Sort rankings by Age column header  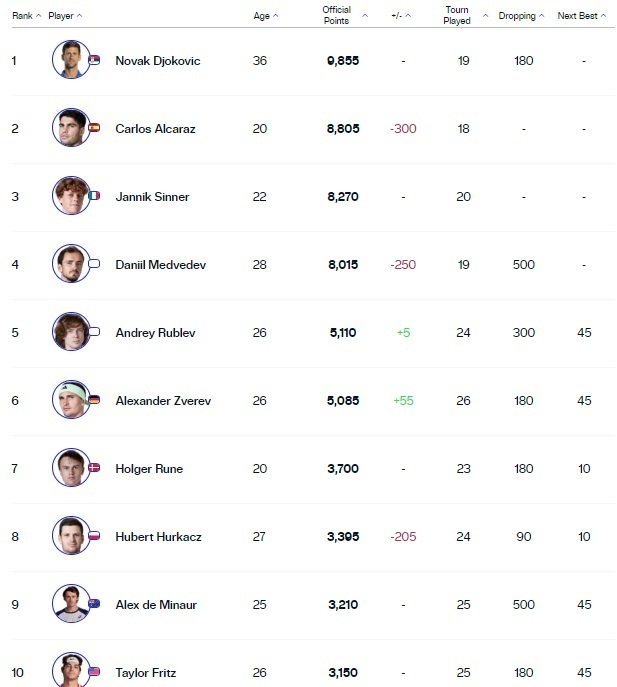pos(266,16)
